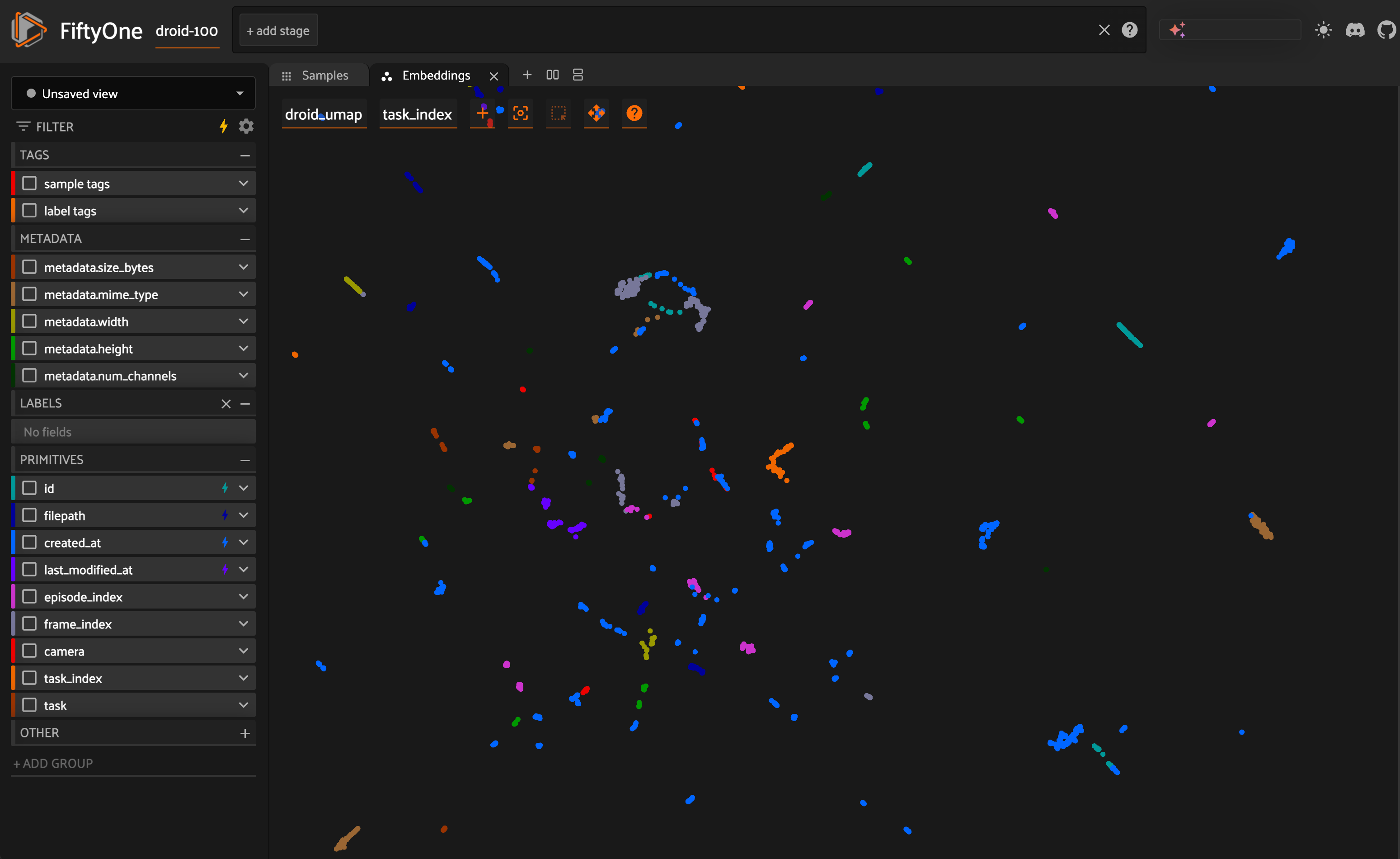This screenshot has height=859, width=1400.
Task: Open the view bar help icon
Action: click(1130, 30)
